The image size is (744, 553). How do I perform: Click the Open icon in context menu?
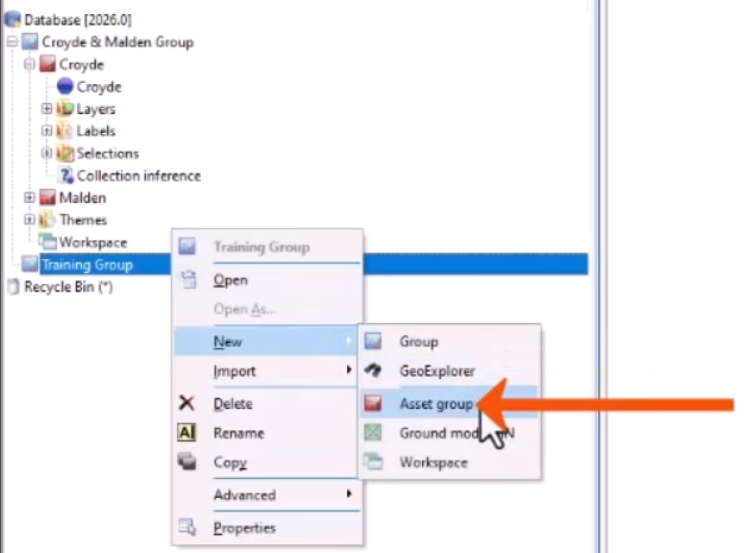tap(188, 280)
